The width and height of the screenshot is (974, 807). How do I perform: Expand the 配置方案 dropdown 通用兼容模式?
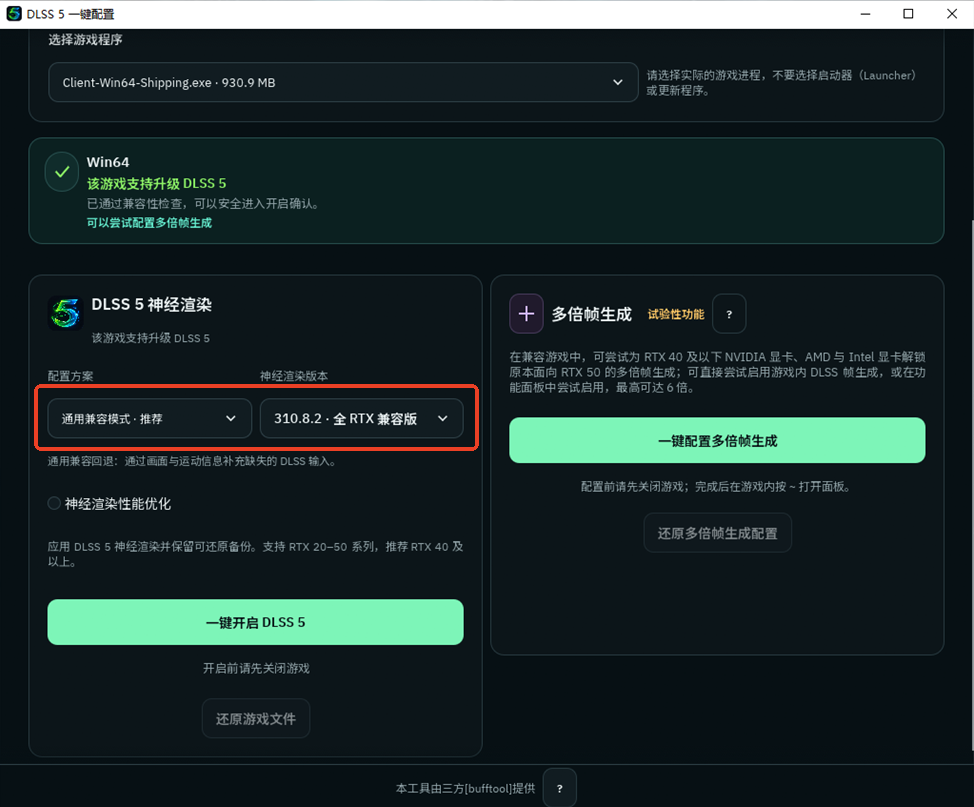[x=150, y=419]
